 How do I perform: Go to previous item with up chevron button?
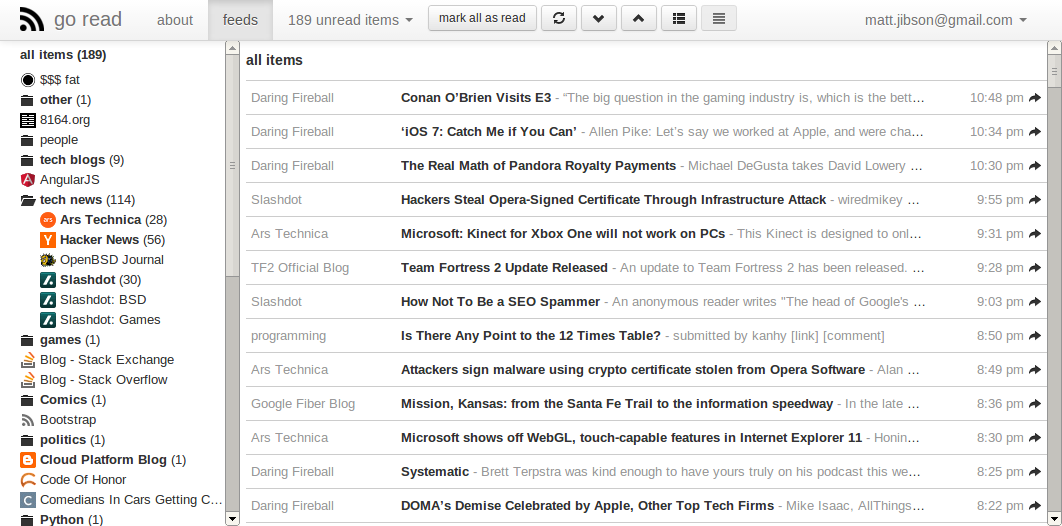pyautogui.click(x=639, y=18)
